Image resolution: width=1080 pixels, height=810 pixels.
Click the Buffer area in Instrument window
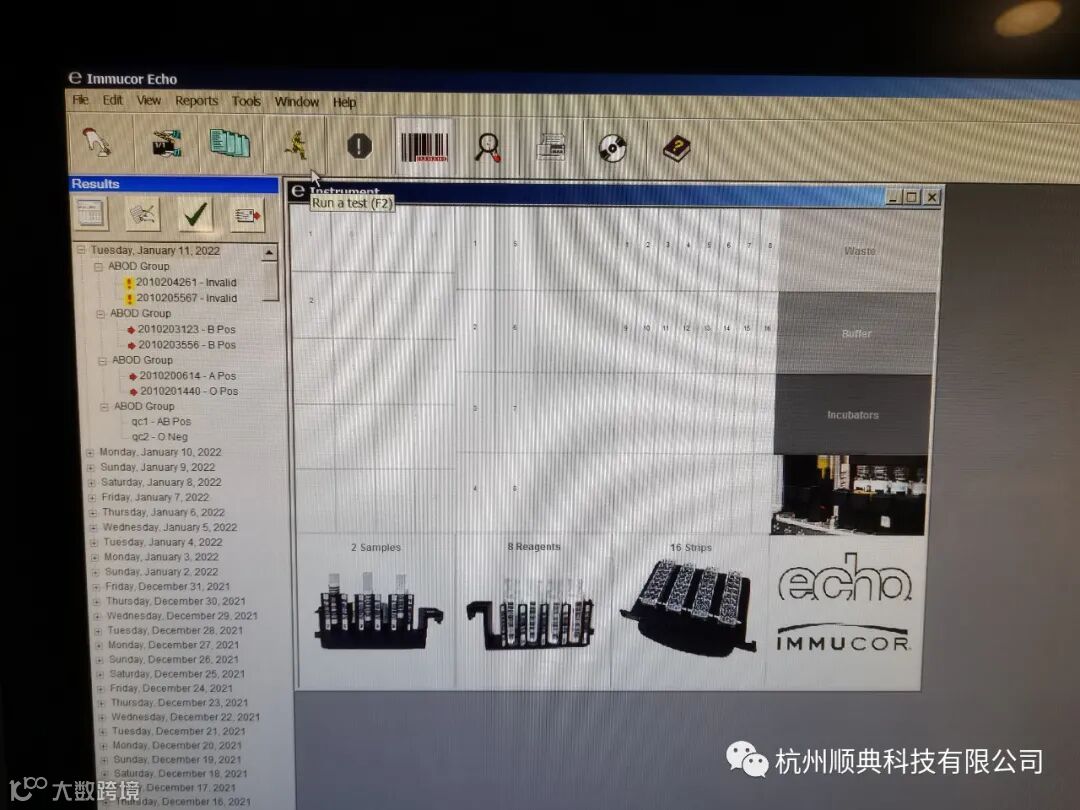click(856, 333)
